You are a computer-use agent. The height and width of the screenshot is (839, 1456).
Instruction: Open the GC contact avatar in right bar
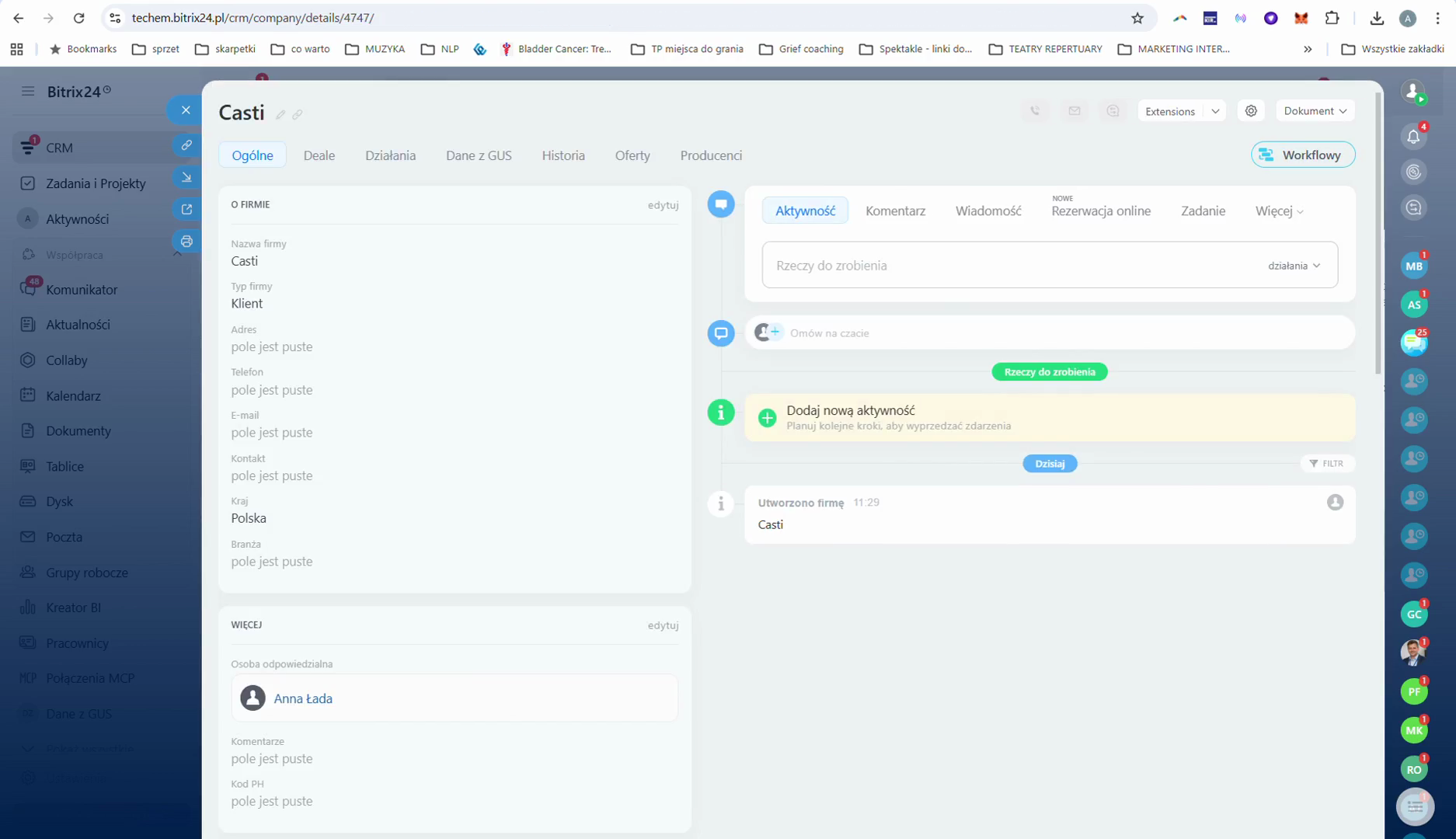pos(1413,614)
